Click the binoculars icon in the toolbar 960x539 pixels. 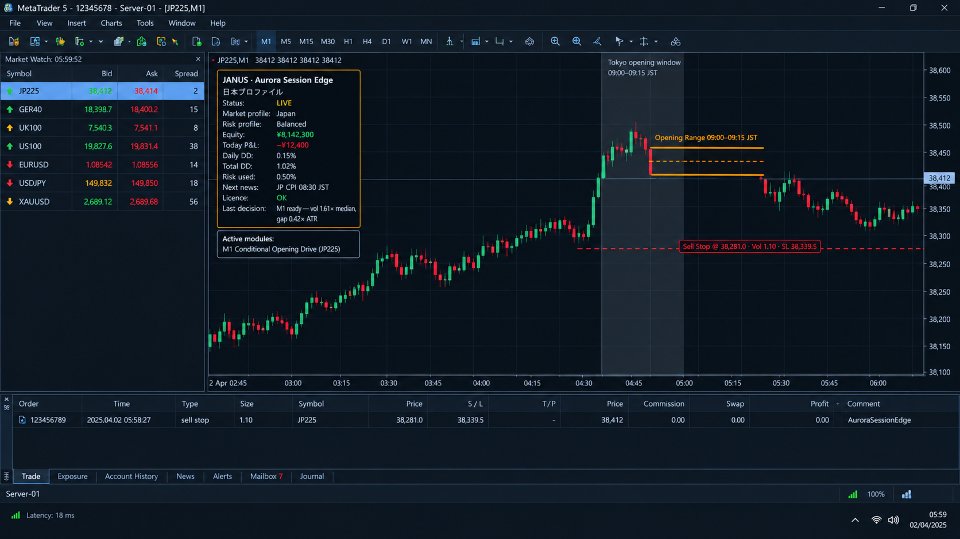click(675, 42)
